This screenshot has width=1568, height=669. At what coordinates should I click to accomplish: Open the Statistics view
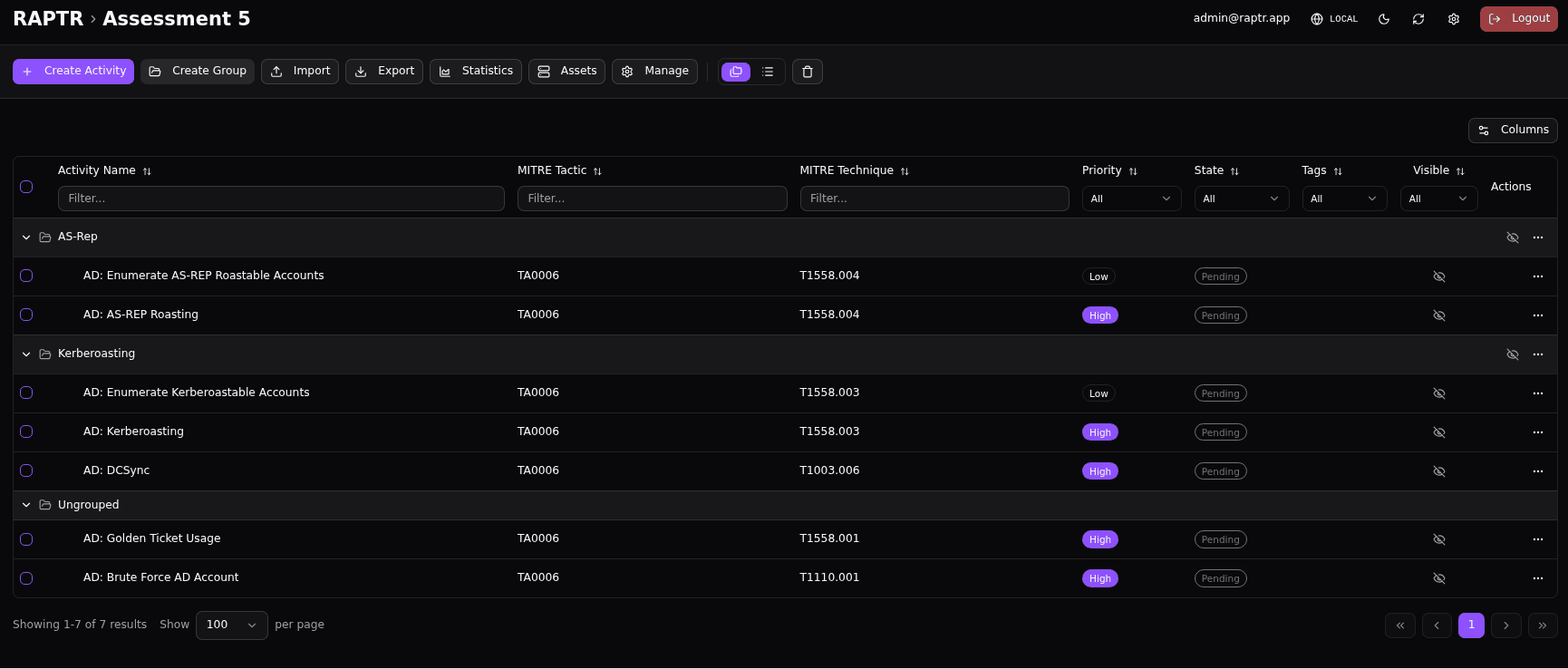476,72
